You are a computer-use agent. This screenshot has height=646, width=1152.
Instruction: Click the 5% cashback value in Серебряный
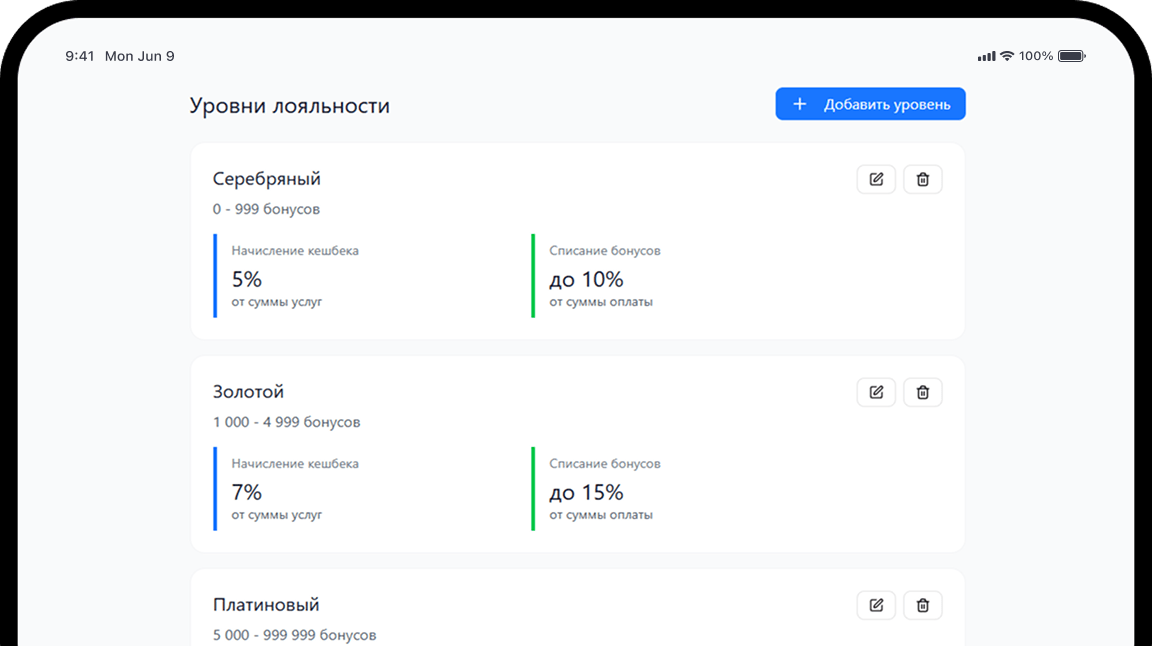pos(246,279)
